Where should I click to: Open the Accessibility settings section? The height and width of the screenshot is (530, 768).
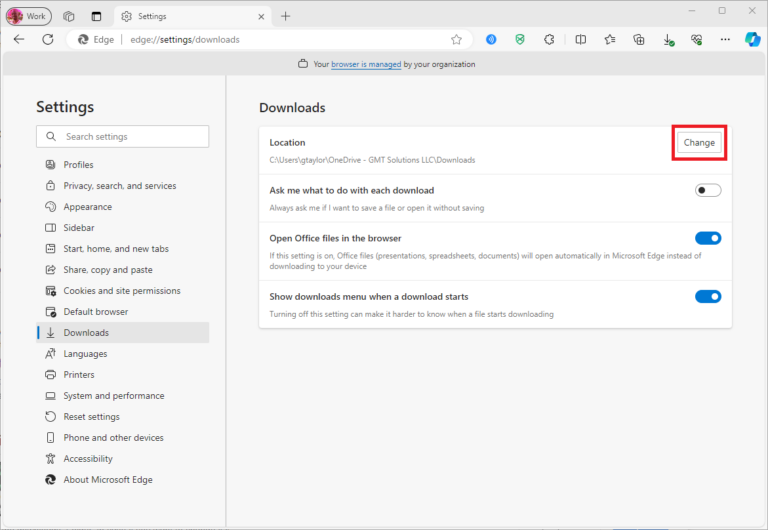pos(122,459)
